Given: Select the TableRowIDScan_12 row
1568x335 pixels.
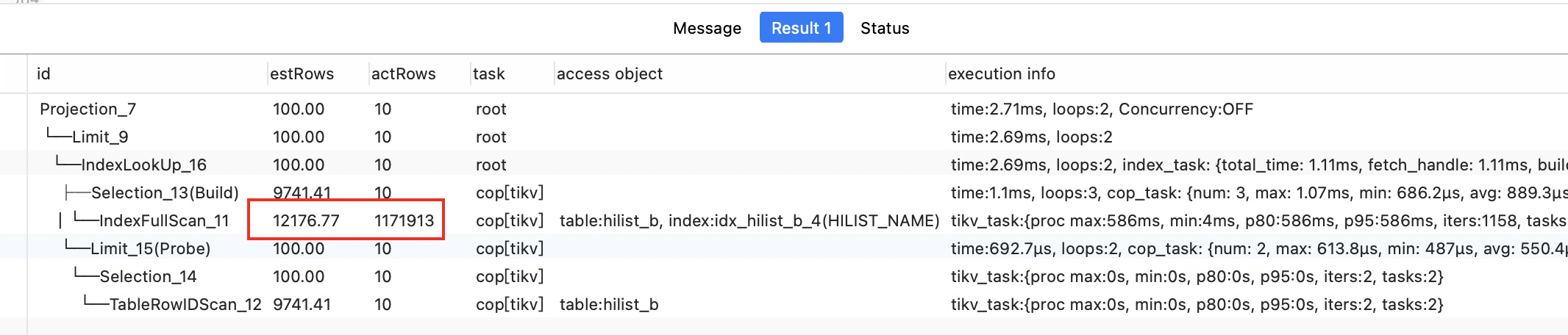Looking at the screenshot, I should tap(185, 304).
